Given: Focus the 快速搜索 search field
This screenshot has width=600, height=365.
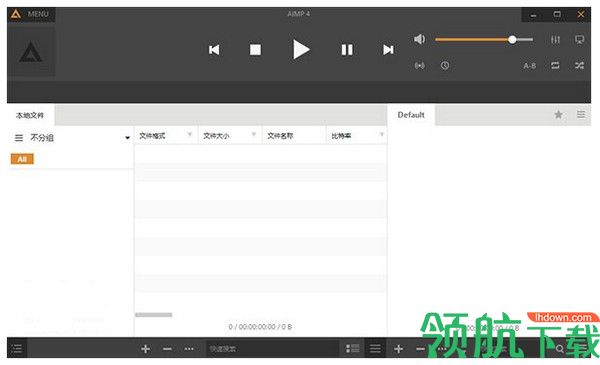Looking at the screenshot, I should 272,349.
